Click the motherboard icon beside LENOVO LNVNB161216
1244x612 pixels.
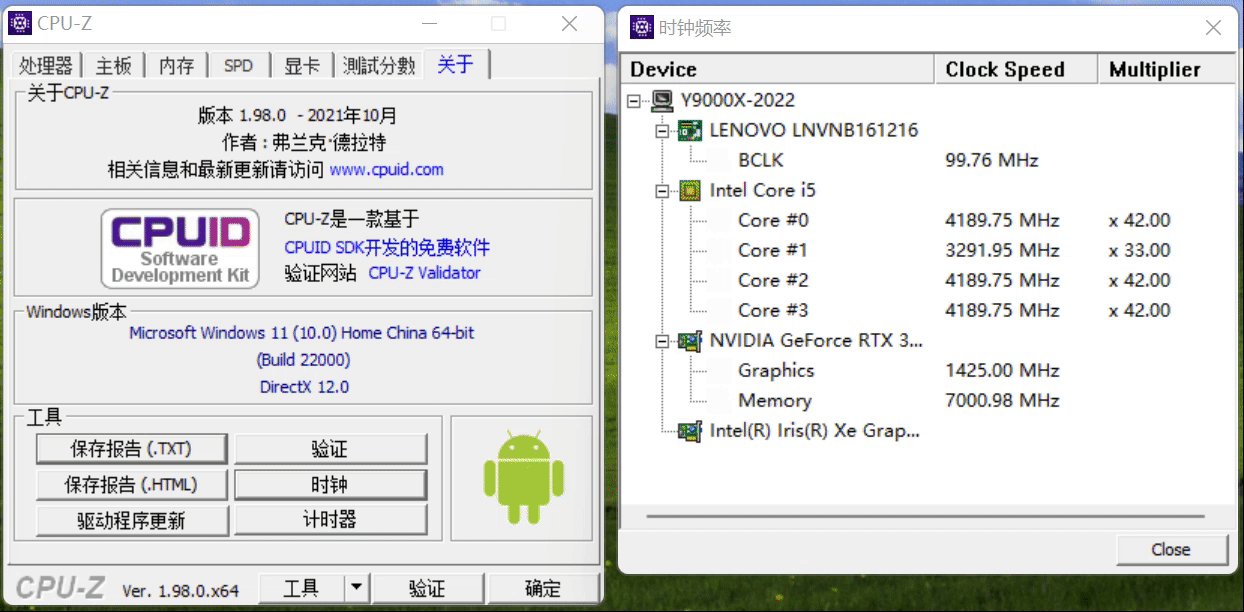point(688,130)
